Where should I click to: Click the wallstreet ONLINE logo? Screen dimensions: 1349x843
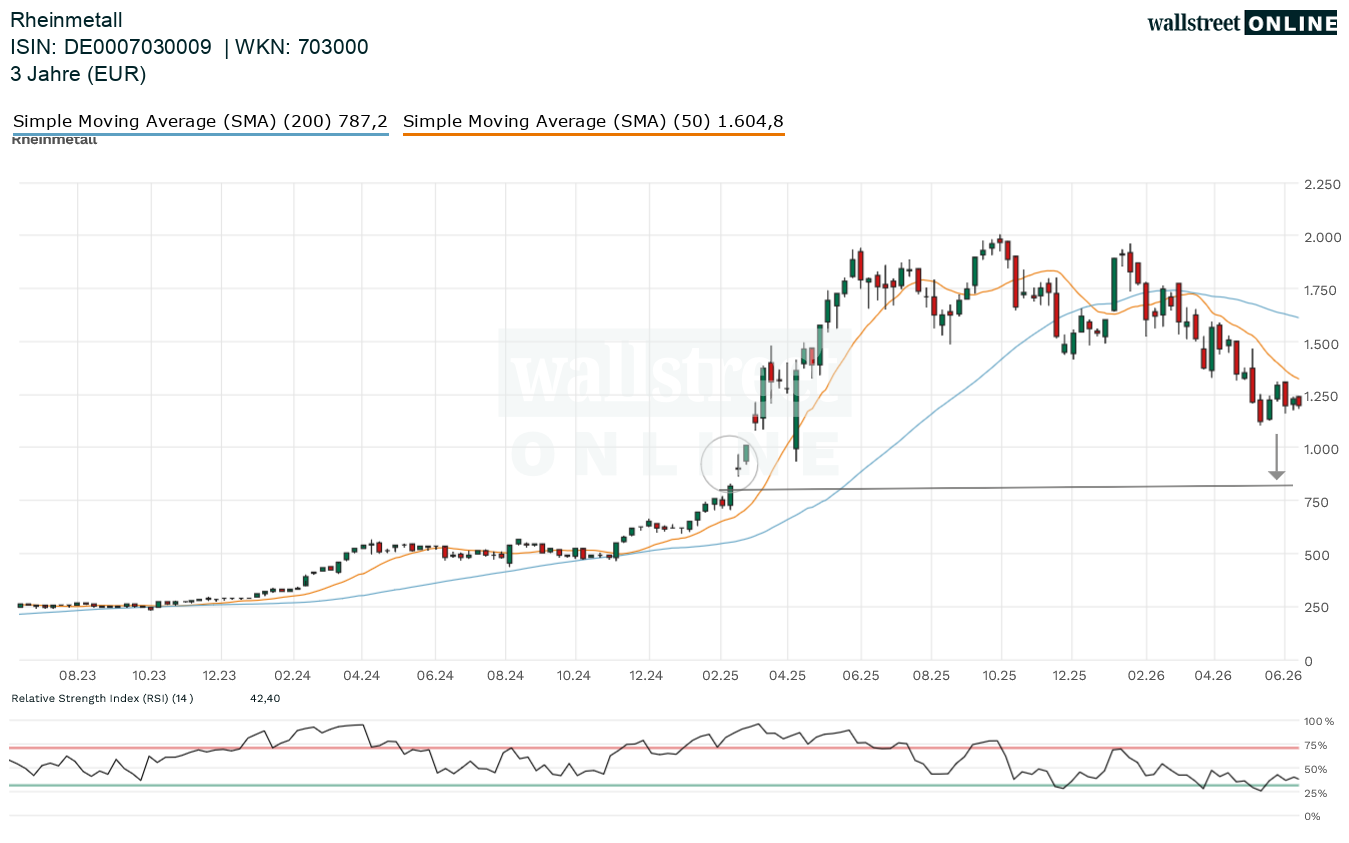tap(1242, 23)
